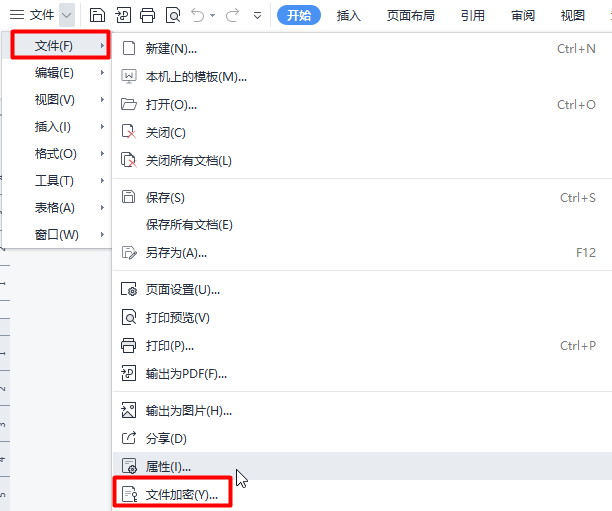This screenshot has width=612, height=511.
Task: Open the 表格(A) submenu
Action: 57,207
